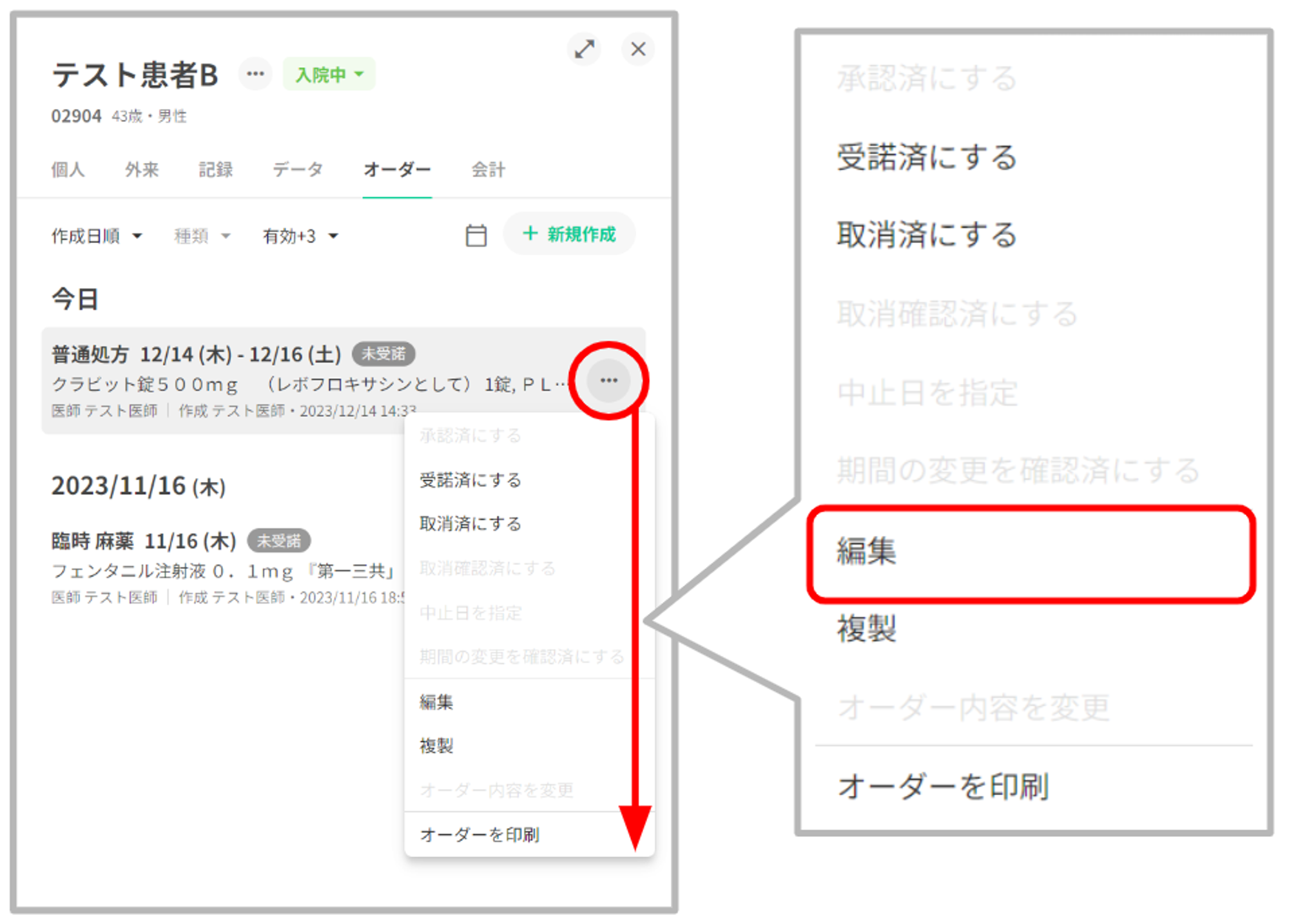1289x924 pixels.
Task: Click オーダーを印刷 in the small context menu
Action: [480, 834]
